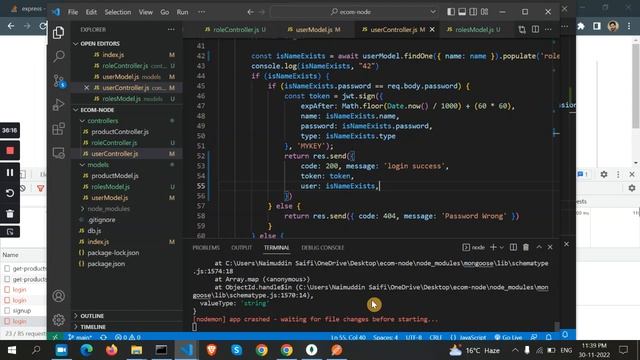The width and height of the screenshot is (640, 360).
Task: Close userController.js in Open Editors list
Action: click(87, 88)
